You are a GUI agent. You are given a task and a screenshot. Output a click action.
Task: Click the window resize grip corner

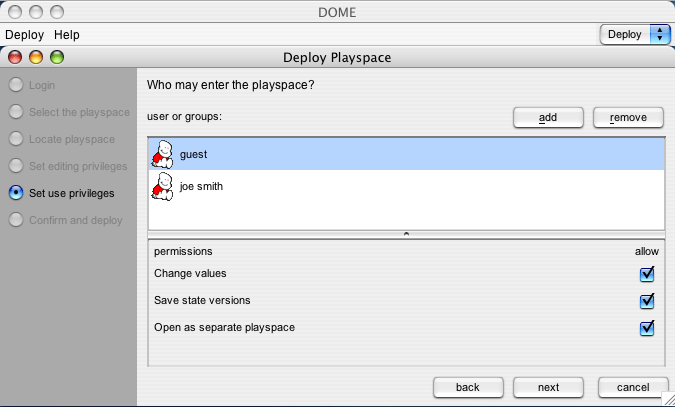[x=668, y=399]
